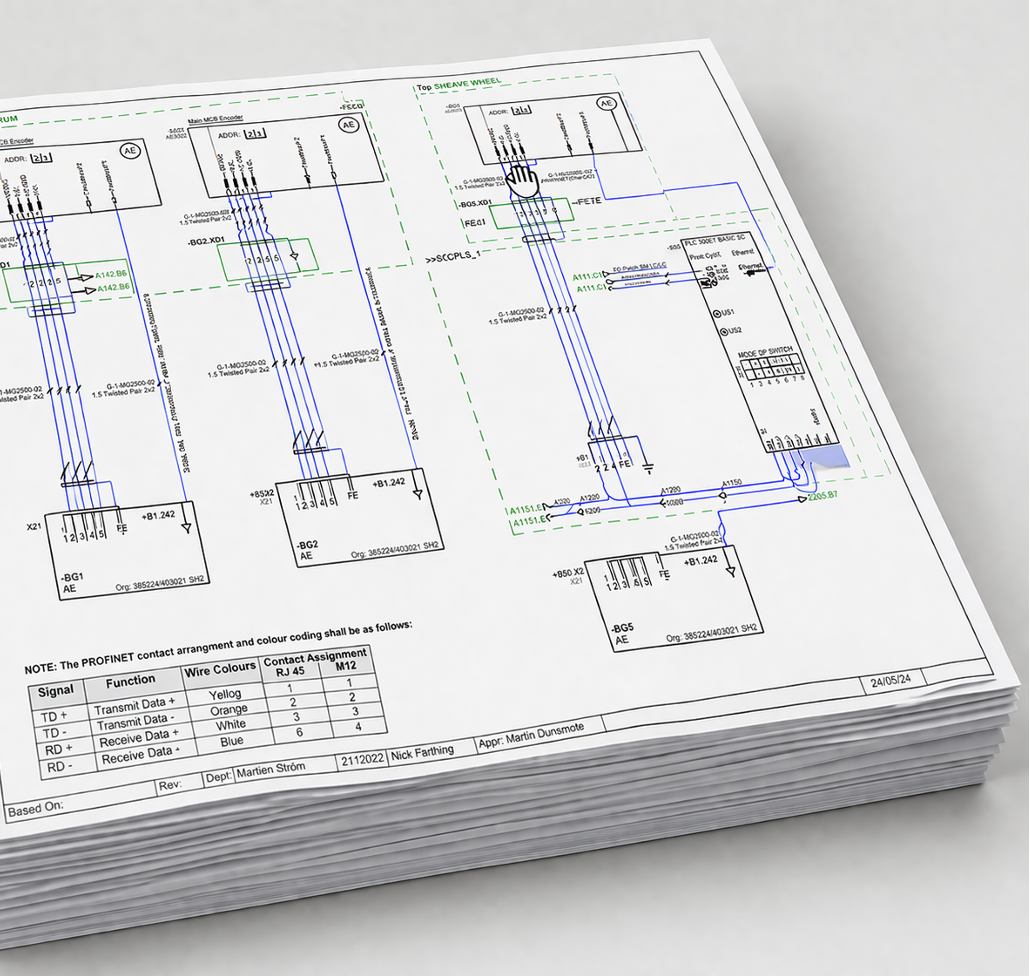The width and height of the screenshot is (1030, 976).
Task: Follow the upper A142.B6 cross-reference
Action: point(108,276)
